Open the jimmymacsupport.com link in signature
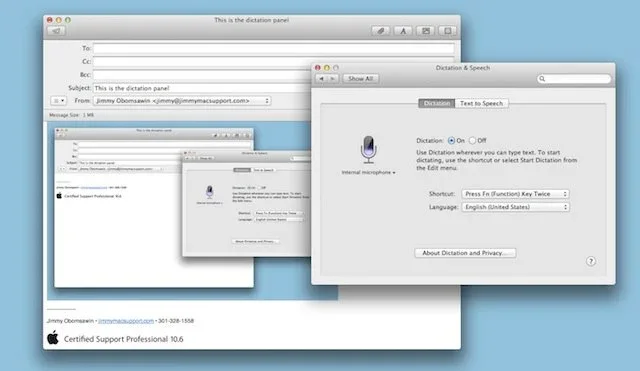The width and height of the screenshot is (640, 371). point(126,321)
